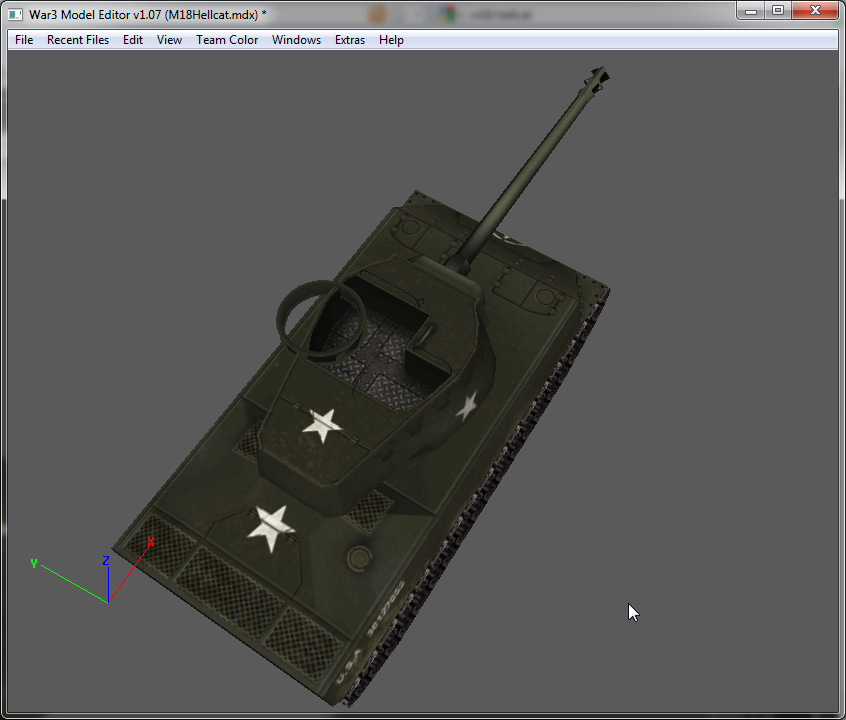Open the Windows menu
This screenshot has width=846, height=720.
pyautogui.click(x=296, y=40)
